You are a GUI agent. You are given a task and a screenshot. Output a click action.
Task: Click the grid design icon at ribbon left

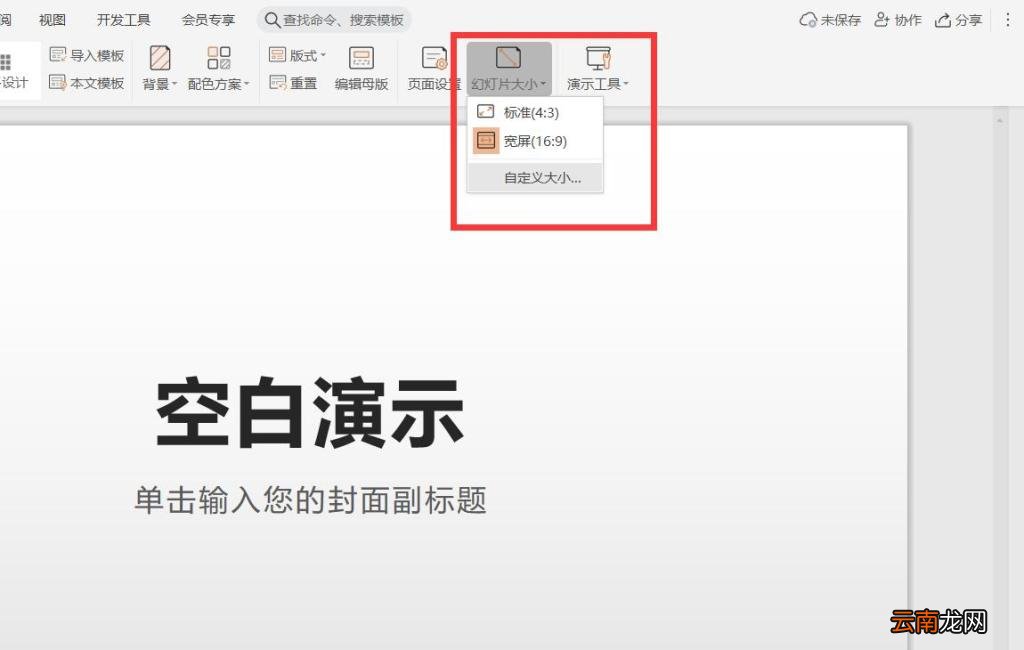point(6,62)
